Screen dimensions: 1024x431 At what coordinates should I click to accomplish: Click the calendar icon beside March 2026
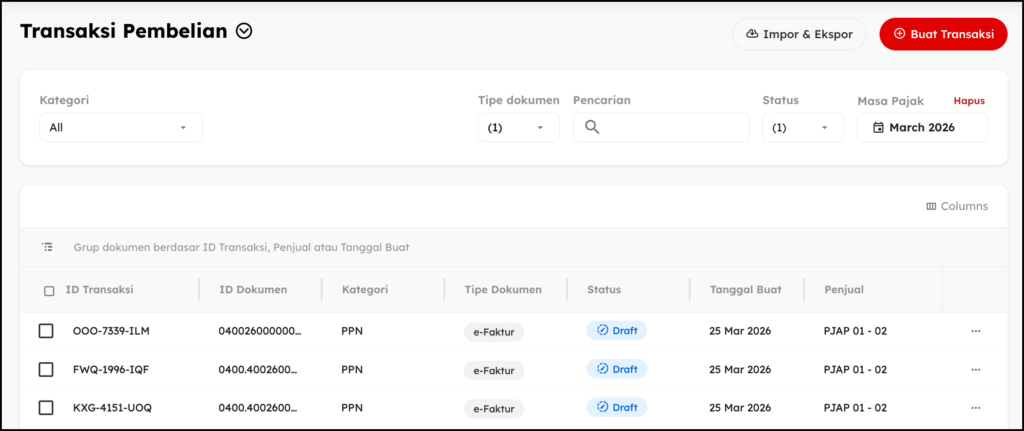pyautogui.click(x=878, y=128)
